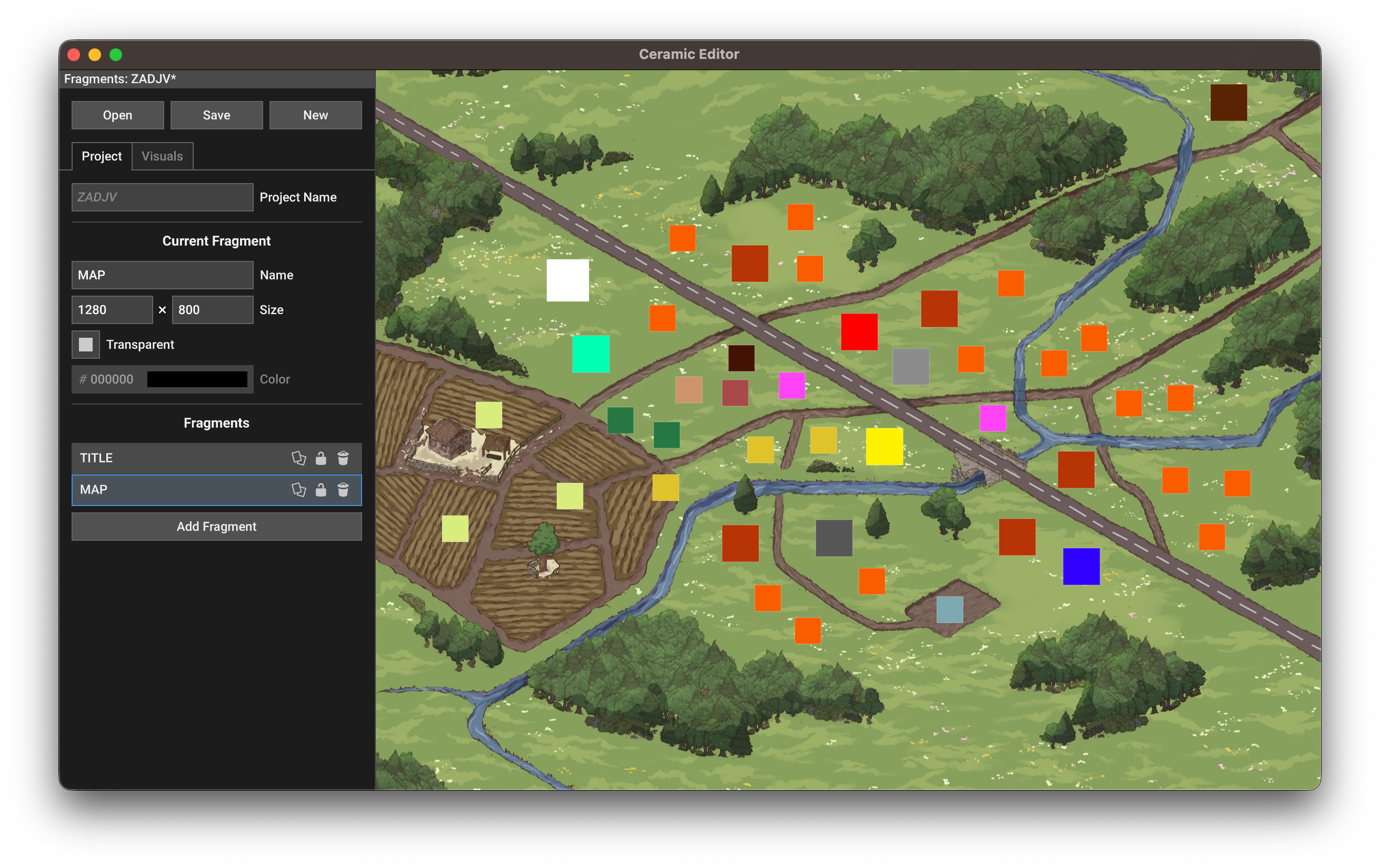
Task: Lock the MAP fragment
Action: pyautogui.click(x=321, y=489)
